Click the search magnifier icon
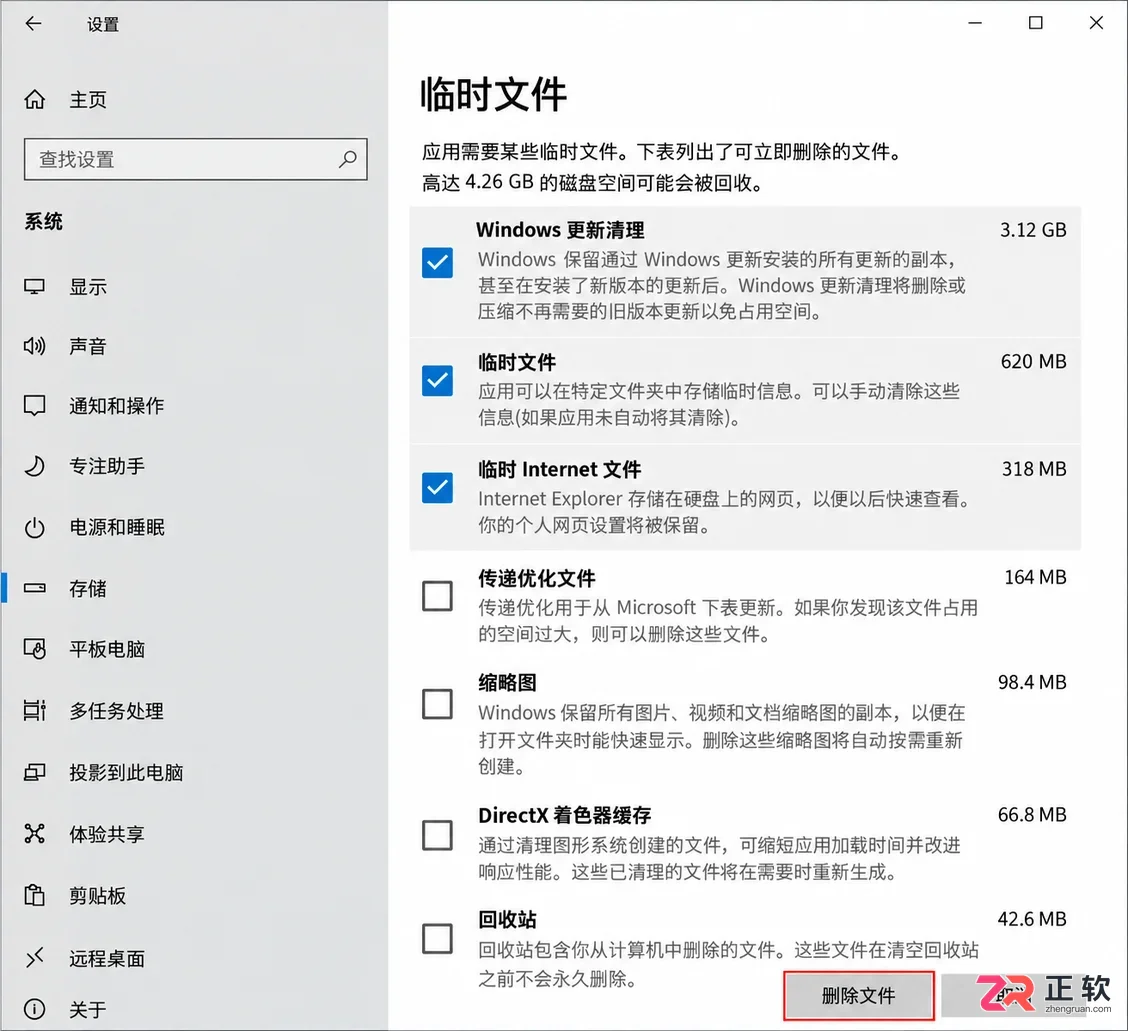Viewport: 1128px width, 1031px height. coord(347,159)
